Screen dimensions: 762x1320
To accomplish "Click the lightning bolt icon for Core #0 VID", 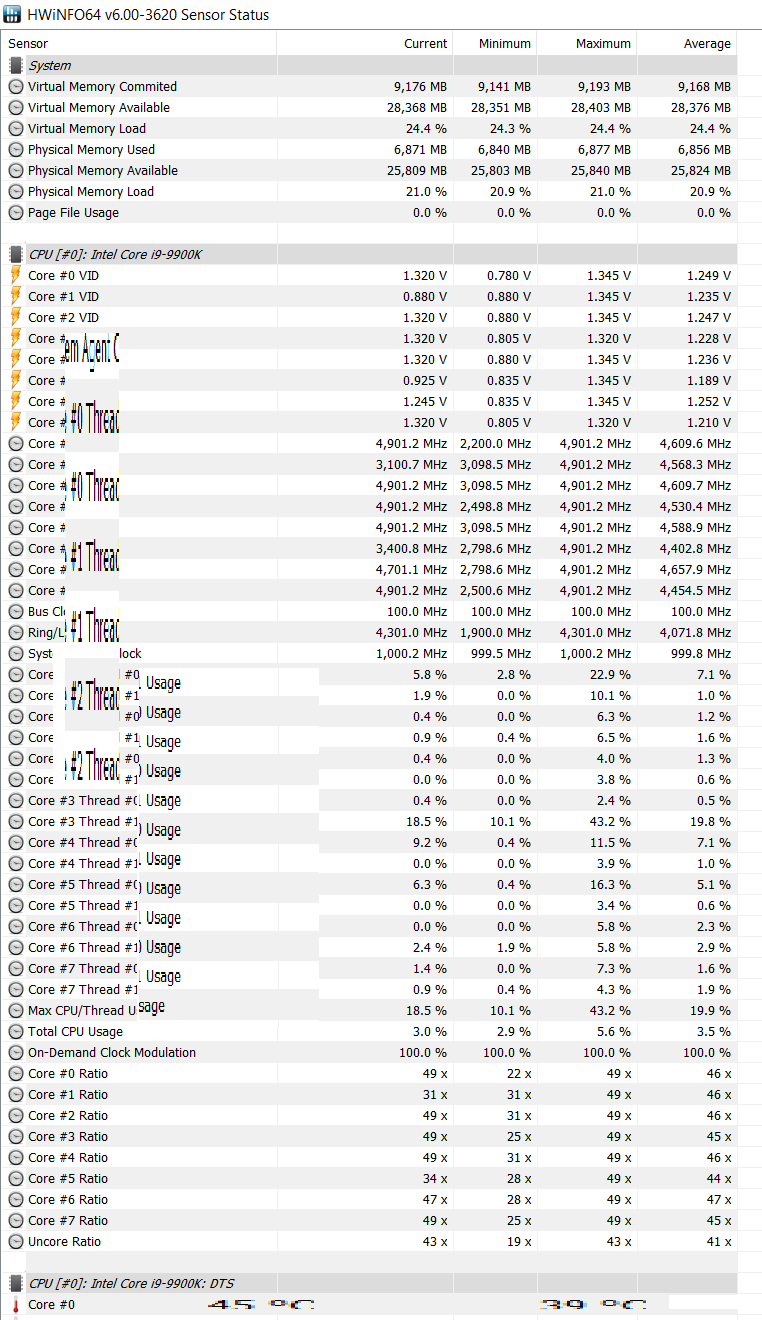I will click(x=16, y=275).
